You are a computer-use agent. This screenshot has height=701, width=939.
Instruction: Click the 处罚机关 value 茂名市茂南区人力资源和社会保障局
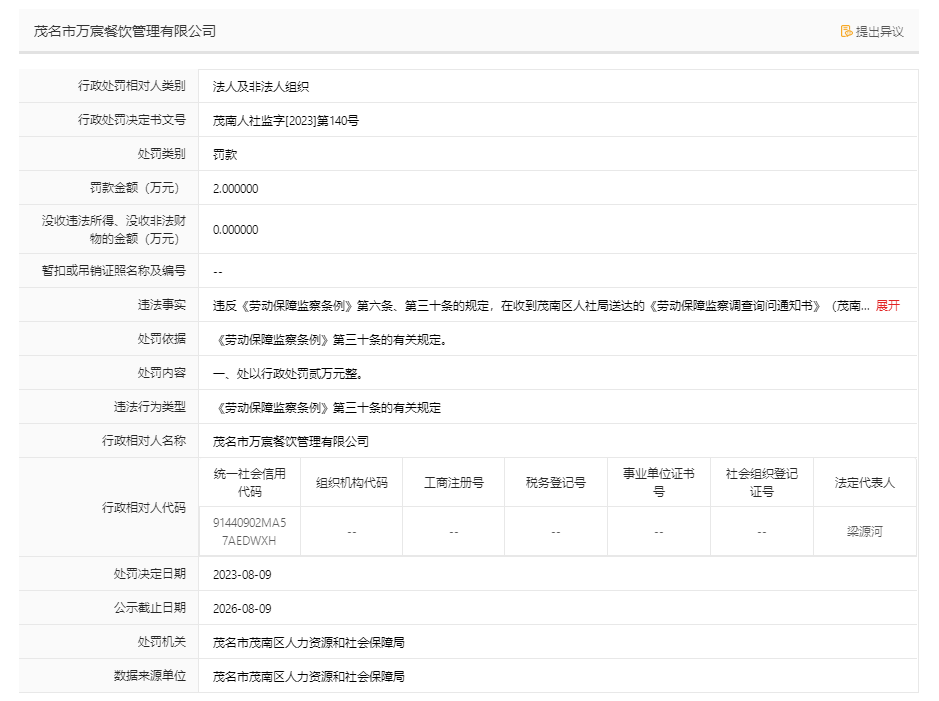308,643
